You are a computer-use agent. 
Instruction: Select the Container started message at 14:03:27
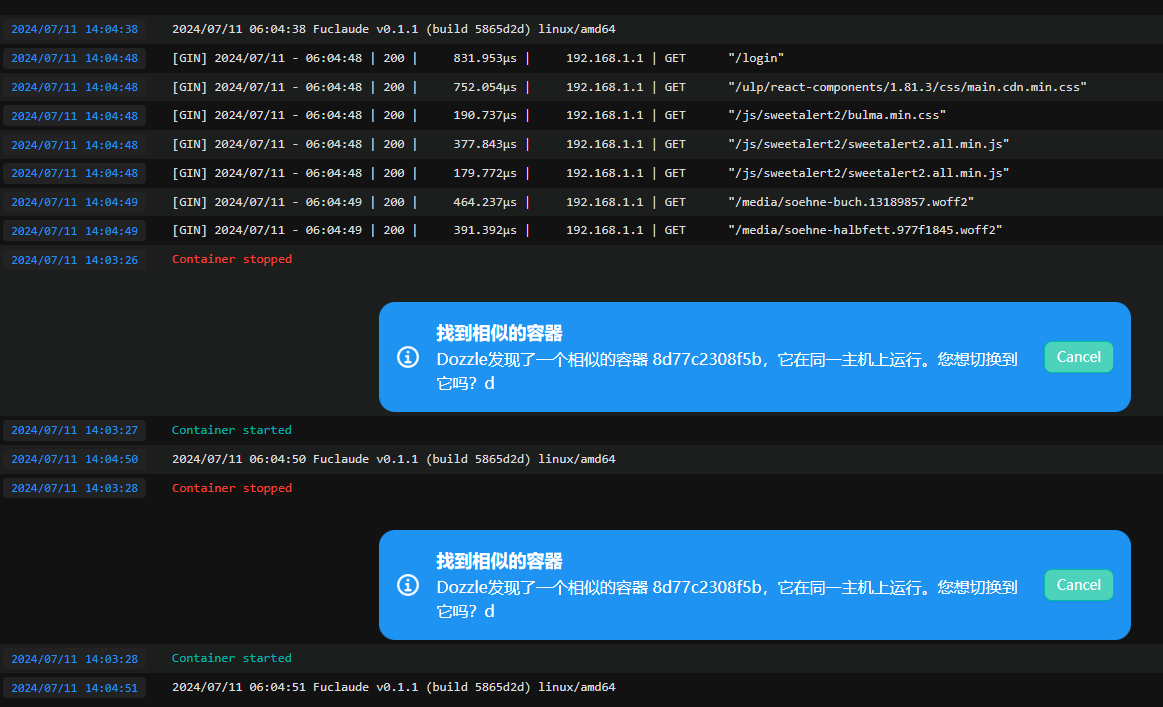(231, 430)
